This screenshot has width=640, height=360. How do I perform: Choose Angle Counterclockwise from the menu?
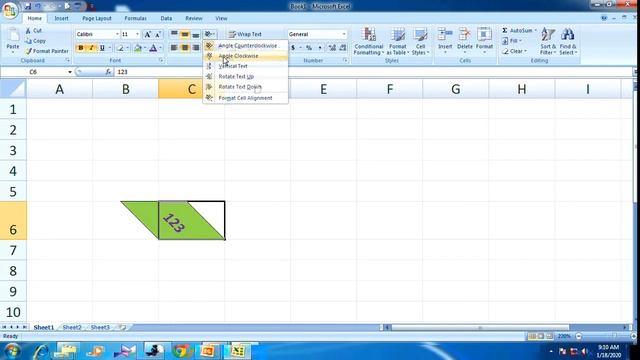click(245, 46)
